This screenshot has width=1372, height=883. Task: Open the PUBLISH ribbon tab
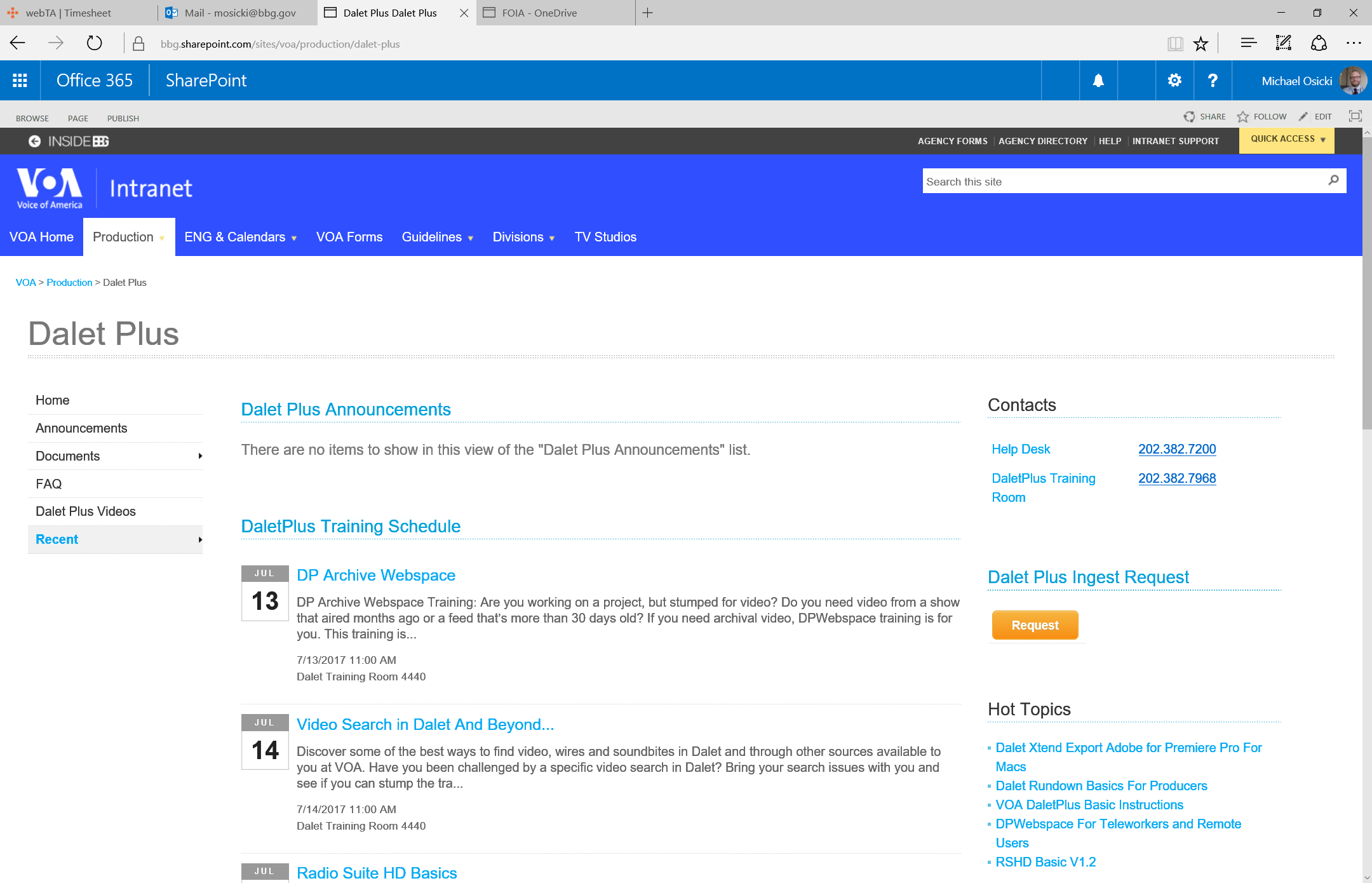point(123,118)
